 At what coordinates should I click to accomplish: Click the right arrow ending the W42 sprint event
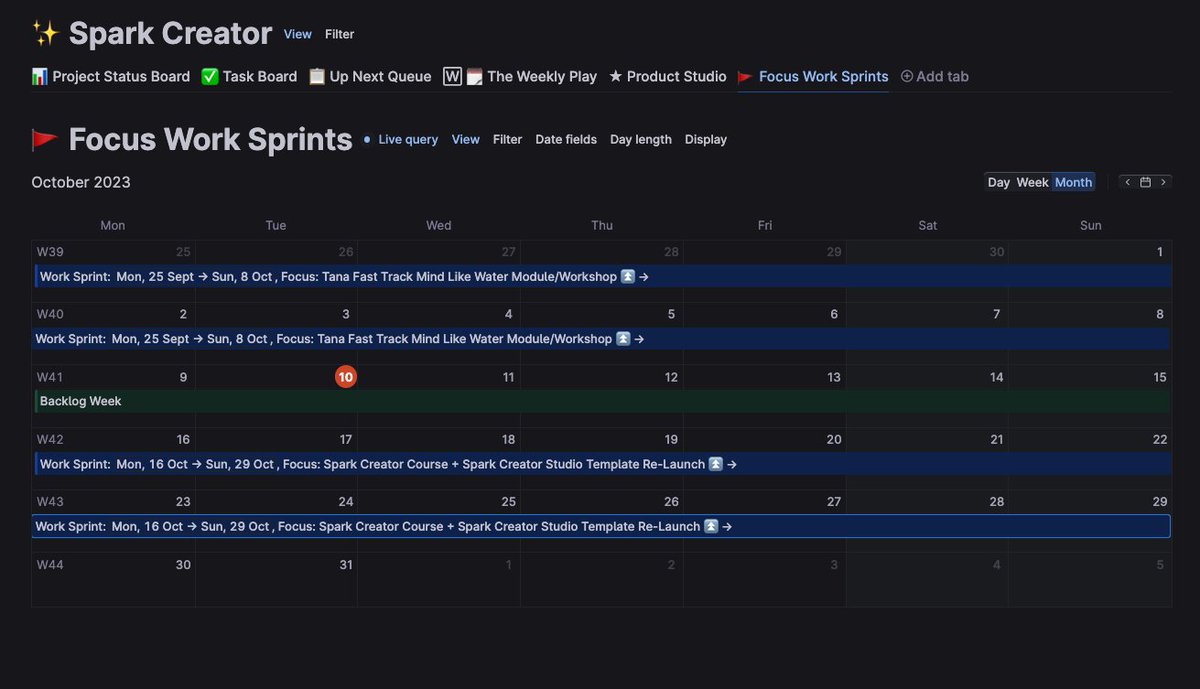click(732, 464)
